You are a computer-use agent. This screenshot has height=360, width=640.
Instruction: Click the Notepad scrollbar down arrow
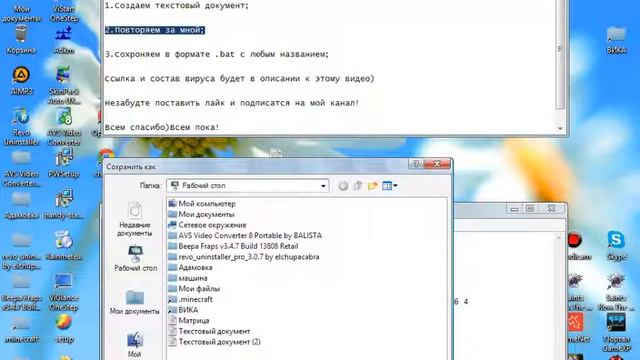(x=560, y=128)
